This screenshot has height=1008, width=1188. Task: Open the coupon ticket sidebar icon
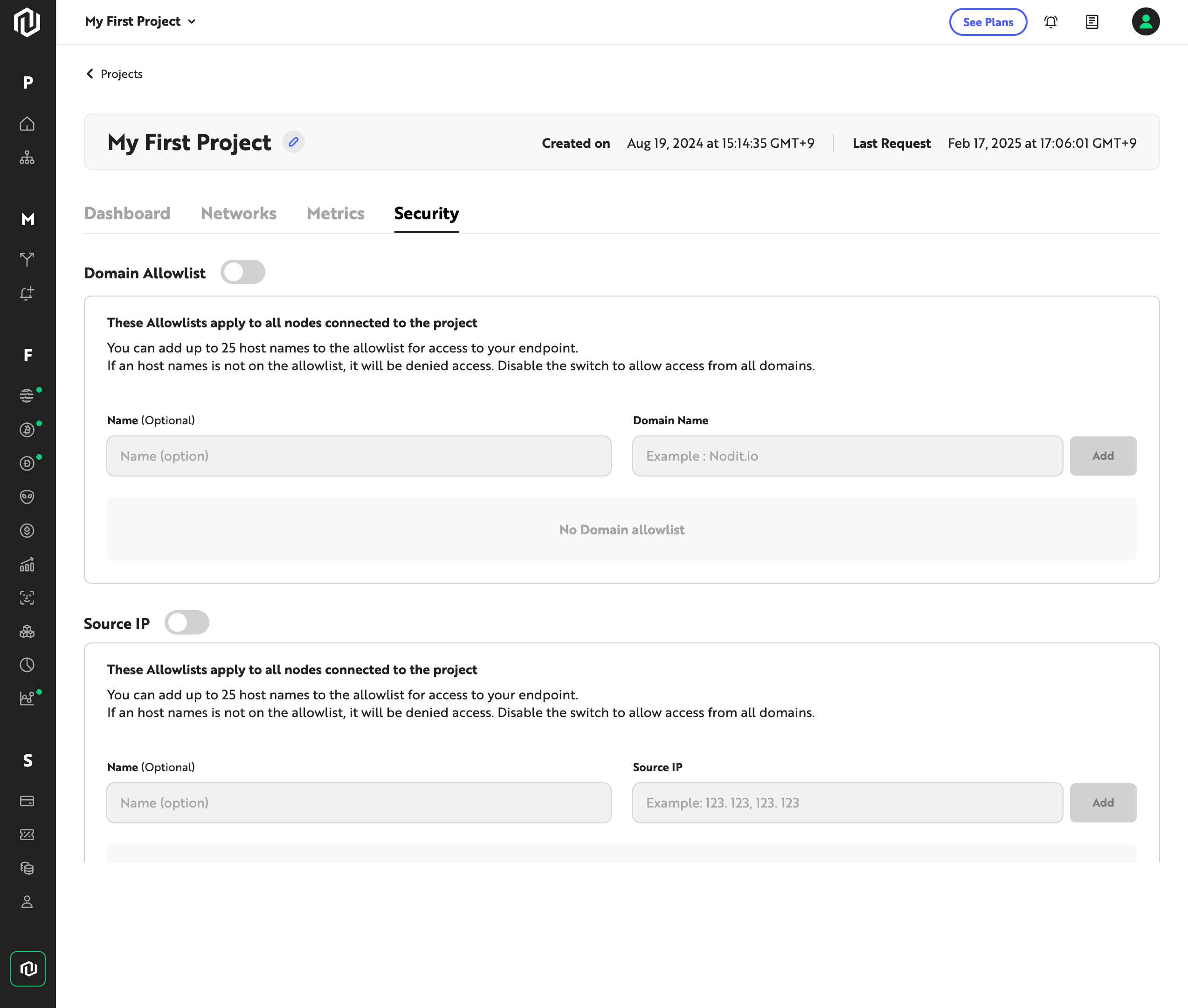27,835
